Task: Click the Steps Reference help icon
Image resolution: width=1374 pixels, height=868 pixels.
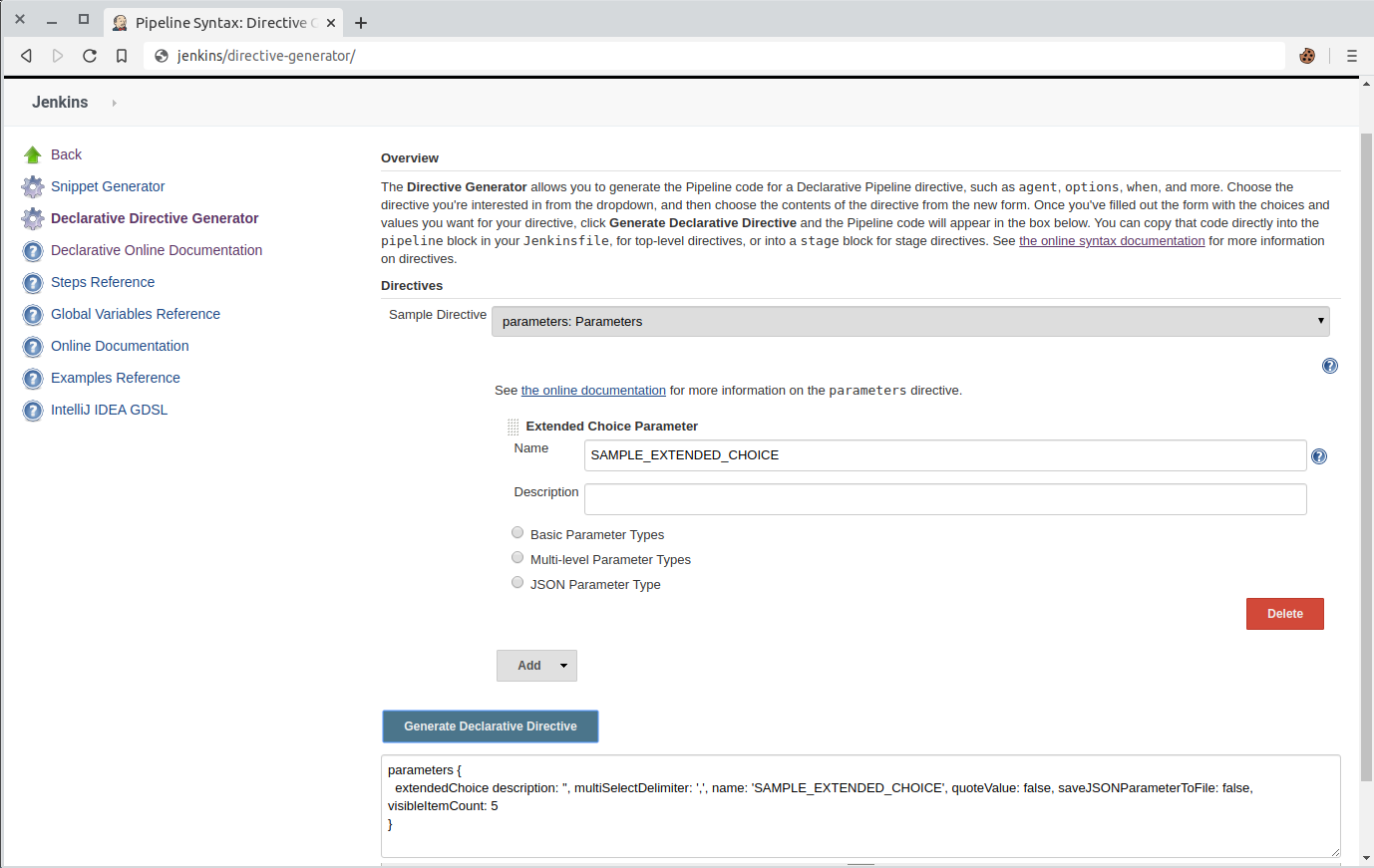Action: point(33,283)
